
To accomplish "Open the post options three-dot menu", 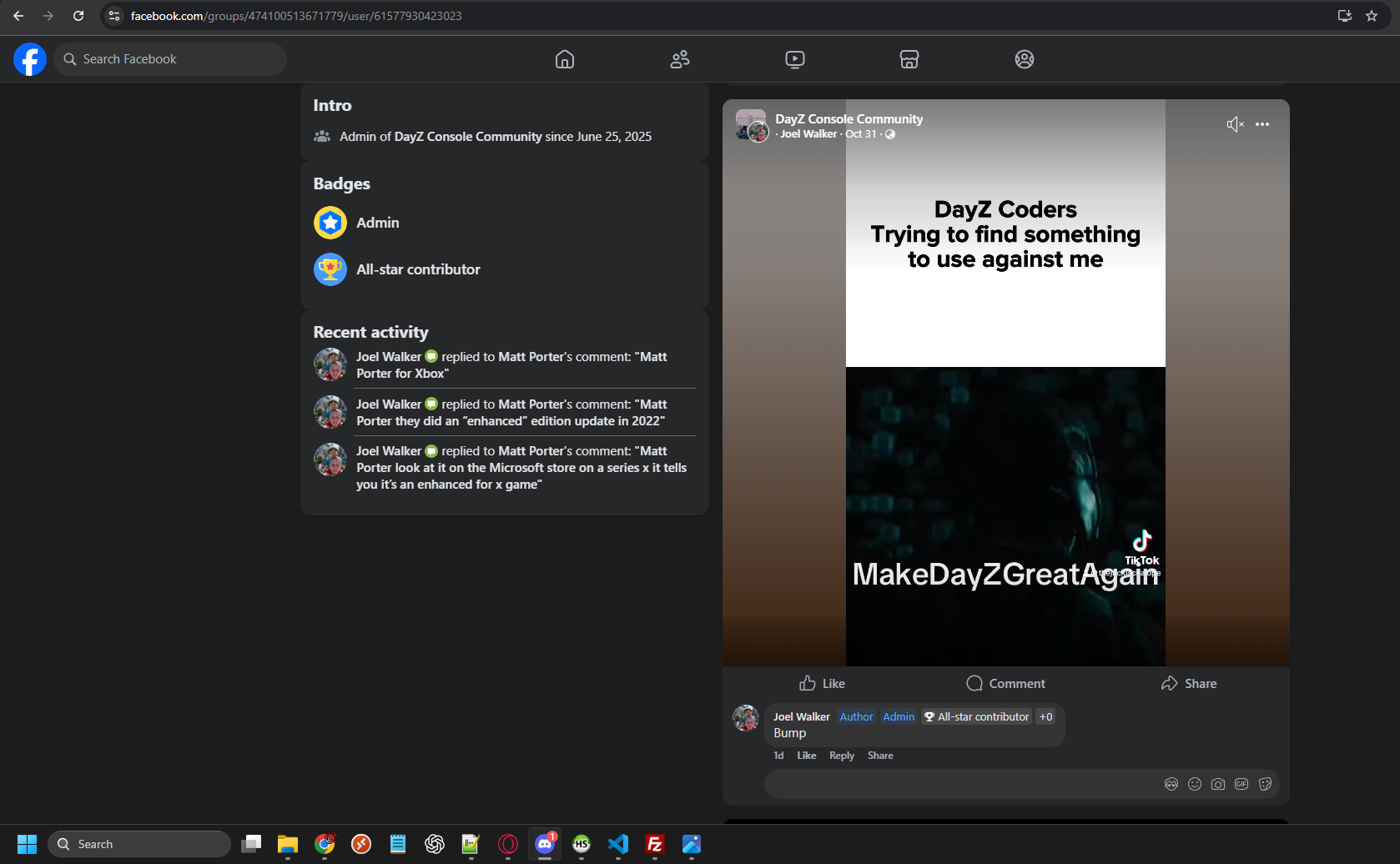I will click(x=1262, y=124).
